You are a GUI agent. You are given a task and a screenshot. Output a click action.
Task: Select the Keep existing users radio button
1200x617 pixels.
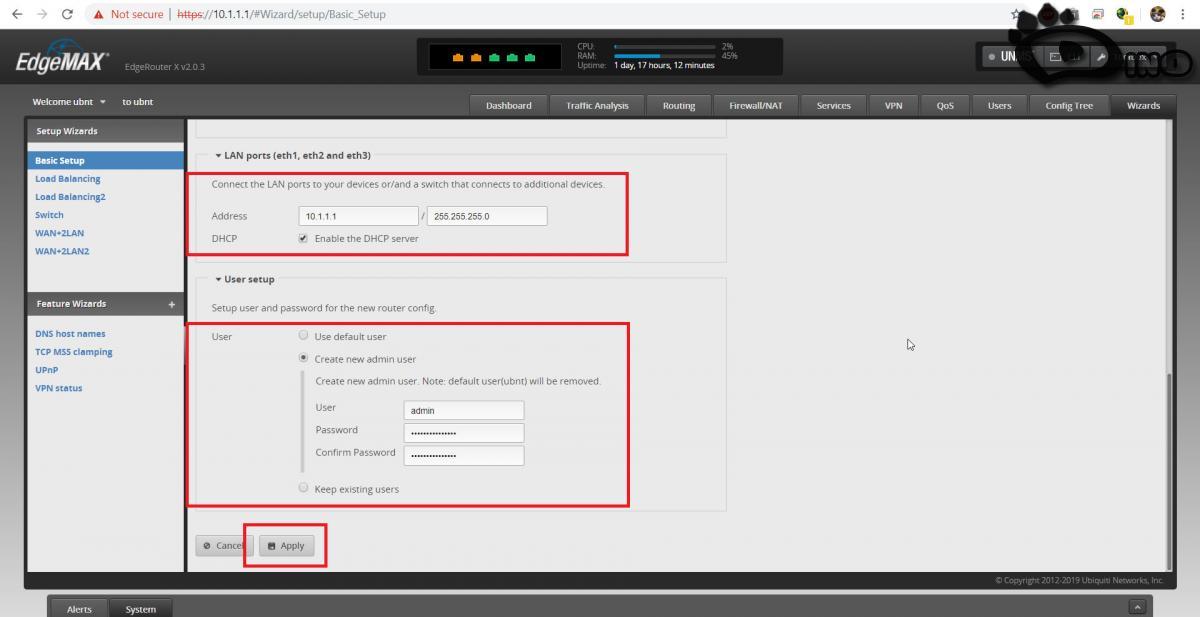tap(303, 488)
